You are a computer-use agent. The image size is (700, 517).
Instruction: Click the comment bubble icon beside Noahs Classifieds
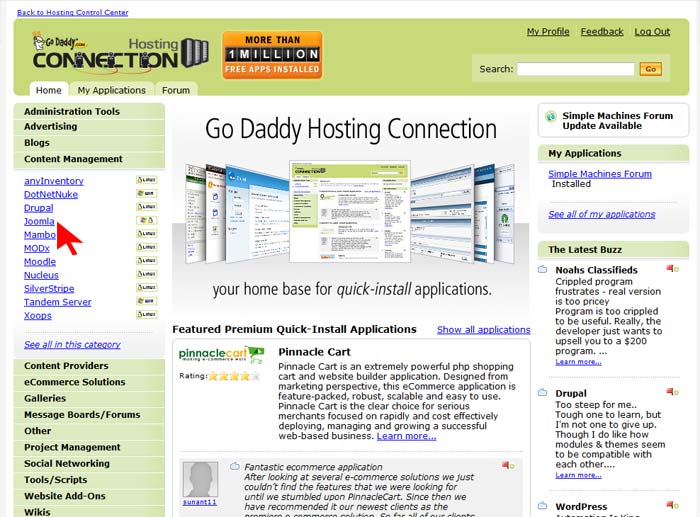coord(542,269)
